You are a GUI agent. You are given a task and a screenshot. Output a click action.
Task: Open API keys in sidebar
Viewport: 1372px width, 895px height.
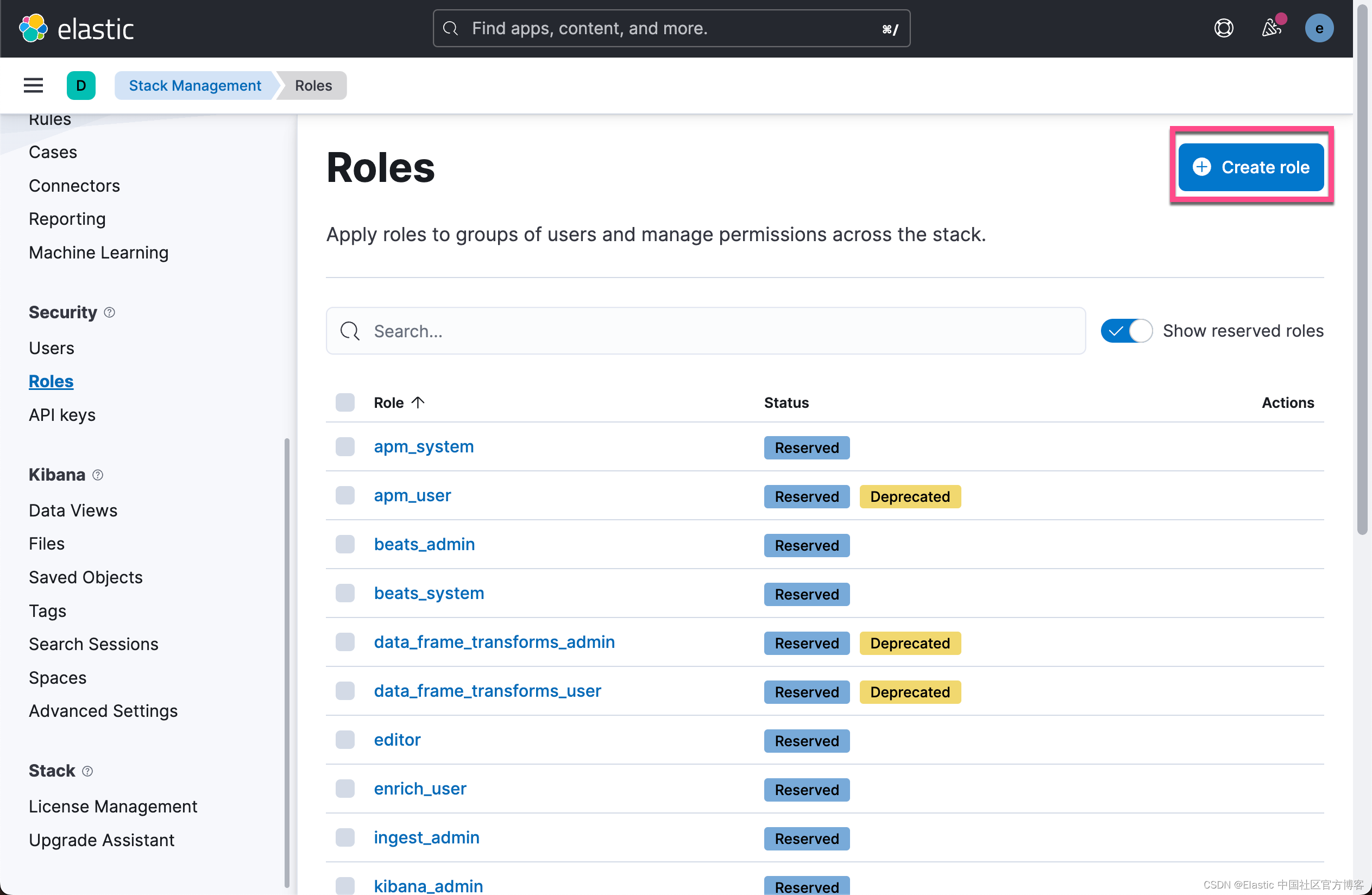click(62, 415)
